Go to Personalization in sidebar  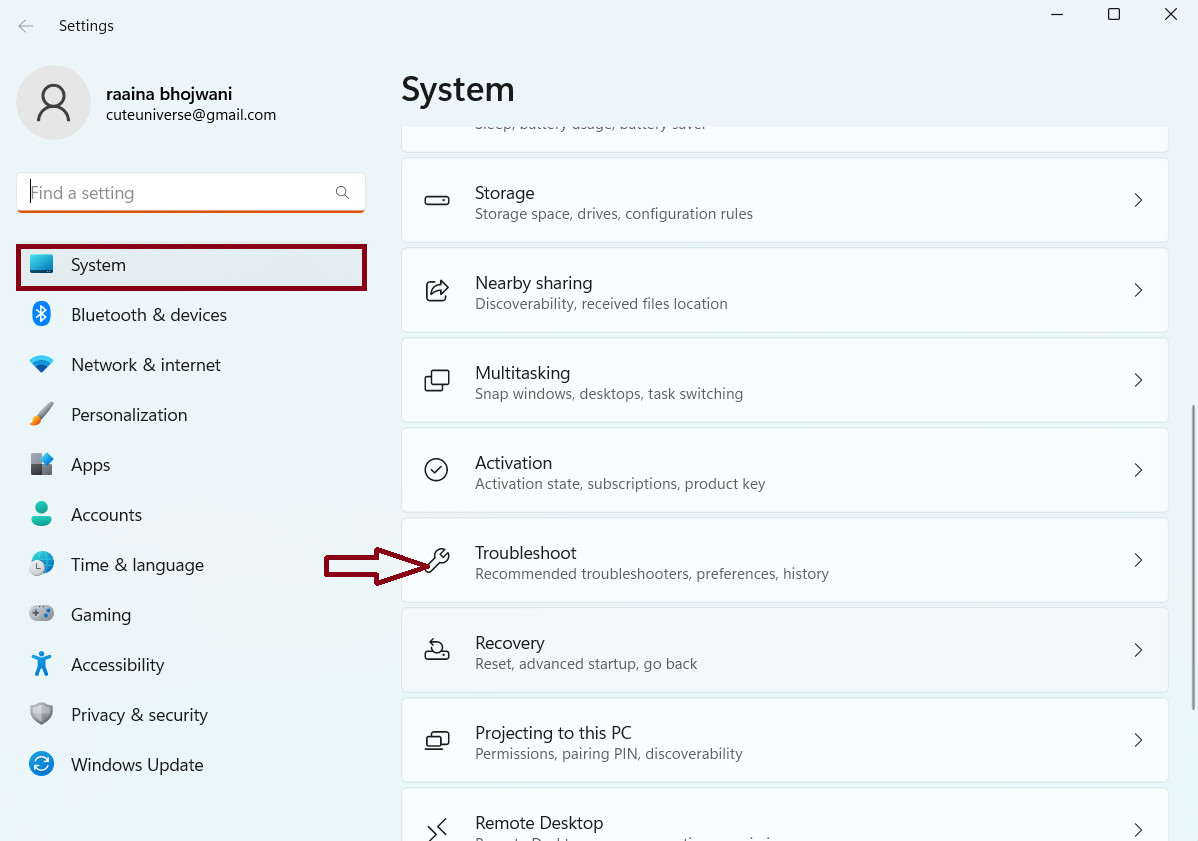point(129,415)
